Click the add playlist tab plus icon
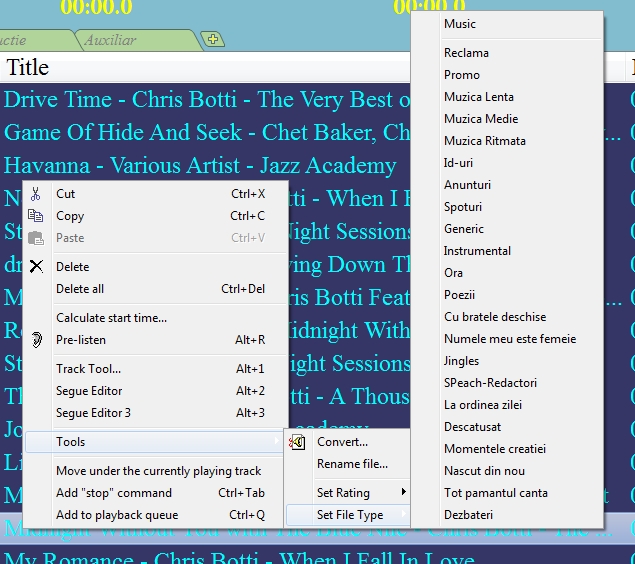The height and width of the screenshot is (564, 635). [x=213, y=39]
